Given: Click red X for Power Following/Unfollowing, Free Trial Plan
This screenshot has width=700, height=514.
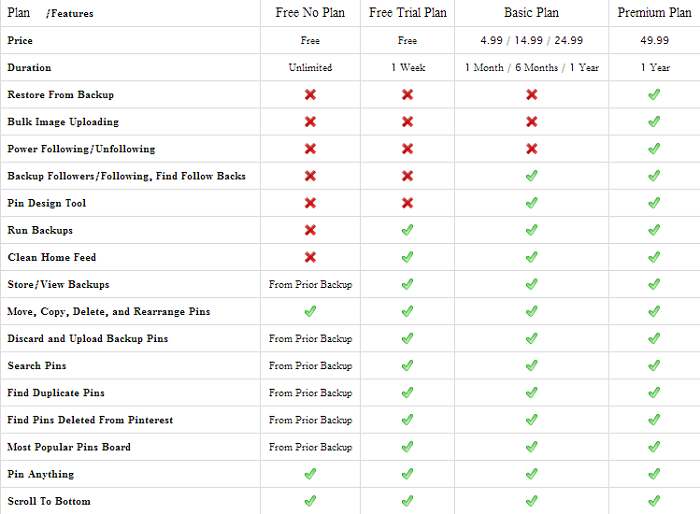Looking at the screenshot, I should pos(407,149).
